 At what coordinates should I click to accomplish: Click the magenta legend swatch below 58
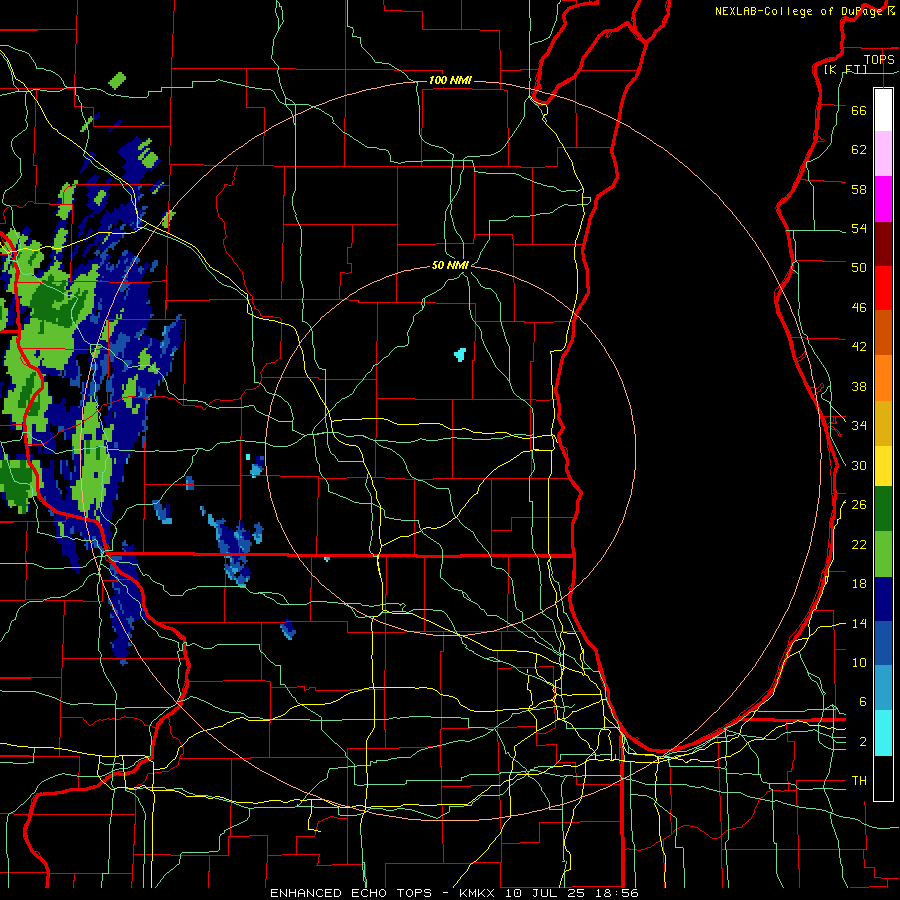pos(883,199)
